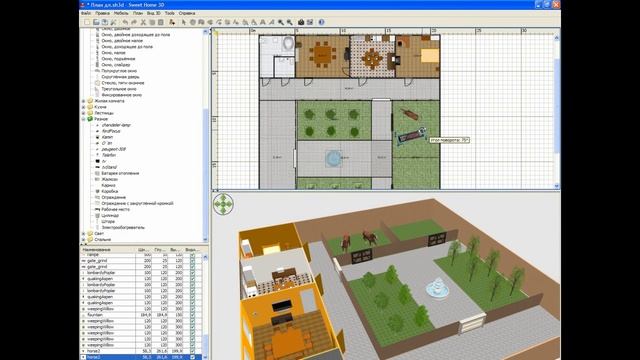Collapse the Разное catalog folder
This screenshot has width=640, height=360.
[x=84, y=119]
